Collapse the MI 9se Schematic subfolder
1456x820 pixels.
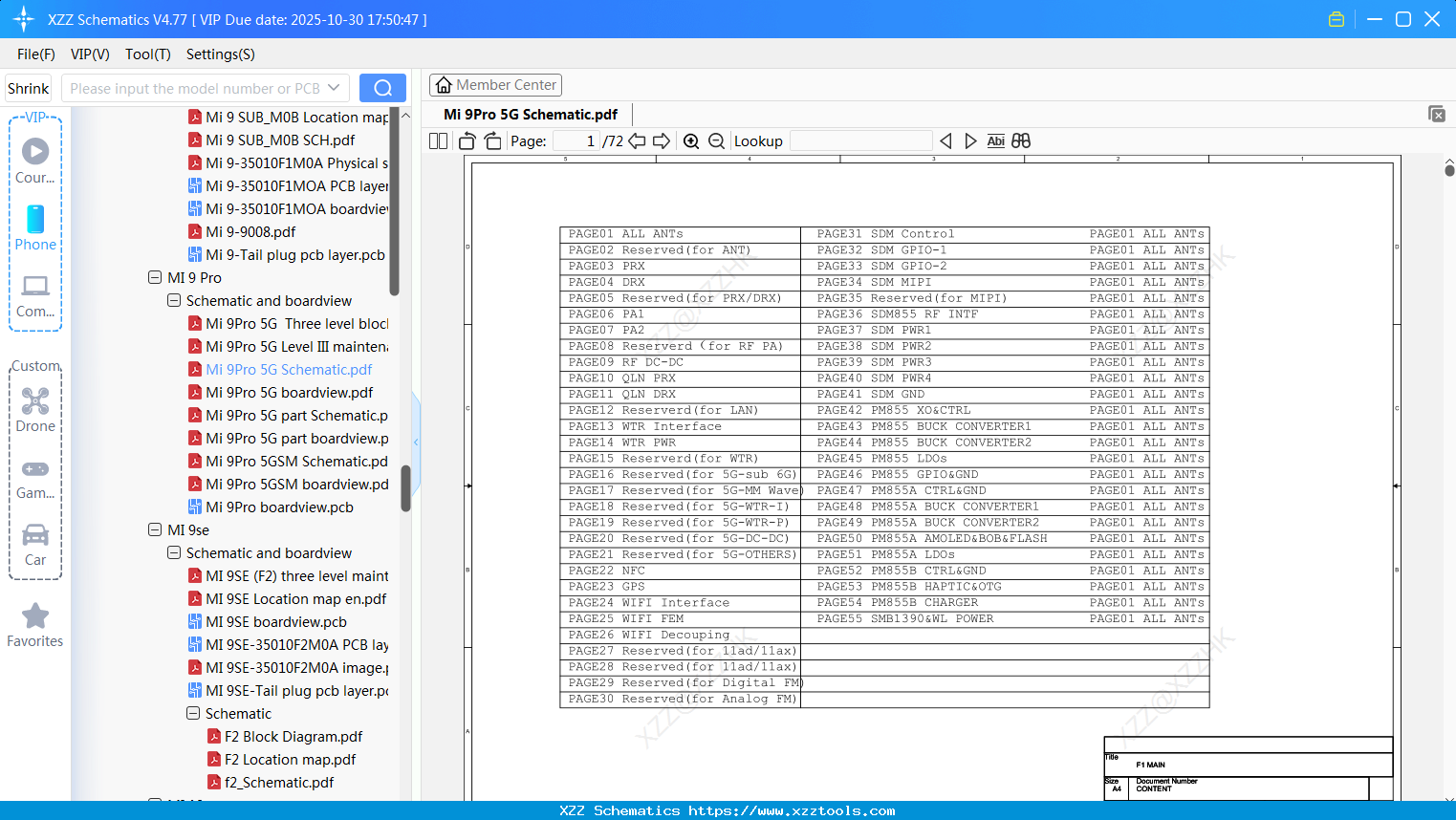click(193, 714)
